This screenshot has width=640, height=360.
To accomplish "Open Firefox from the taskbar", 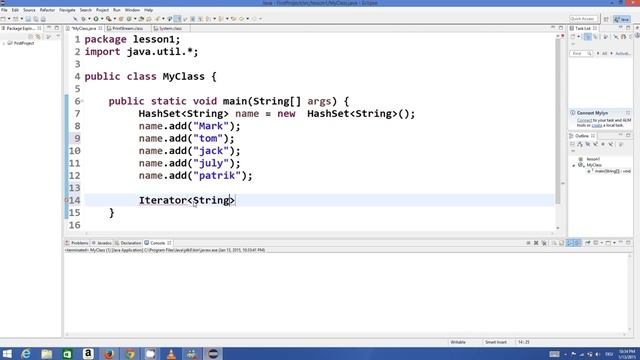I will (109, 354).
